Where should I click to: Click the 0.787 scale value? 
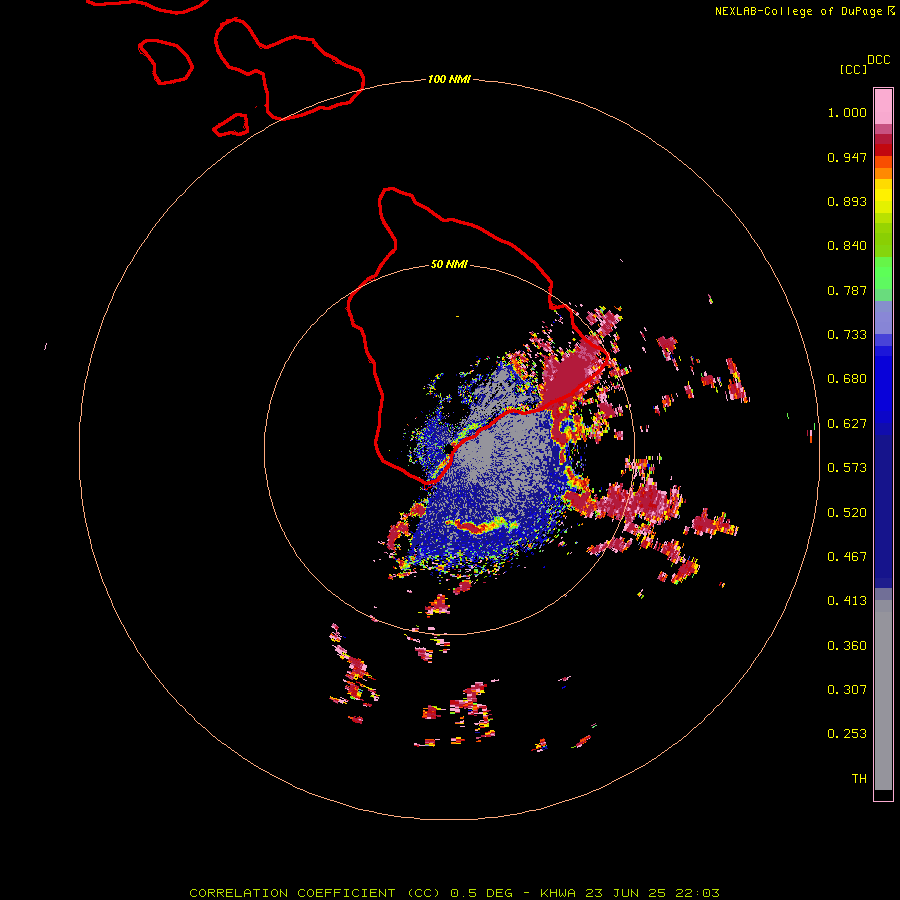pos(847,290)
